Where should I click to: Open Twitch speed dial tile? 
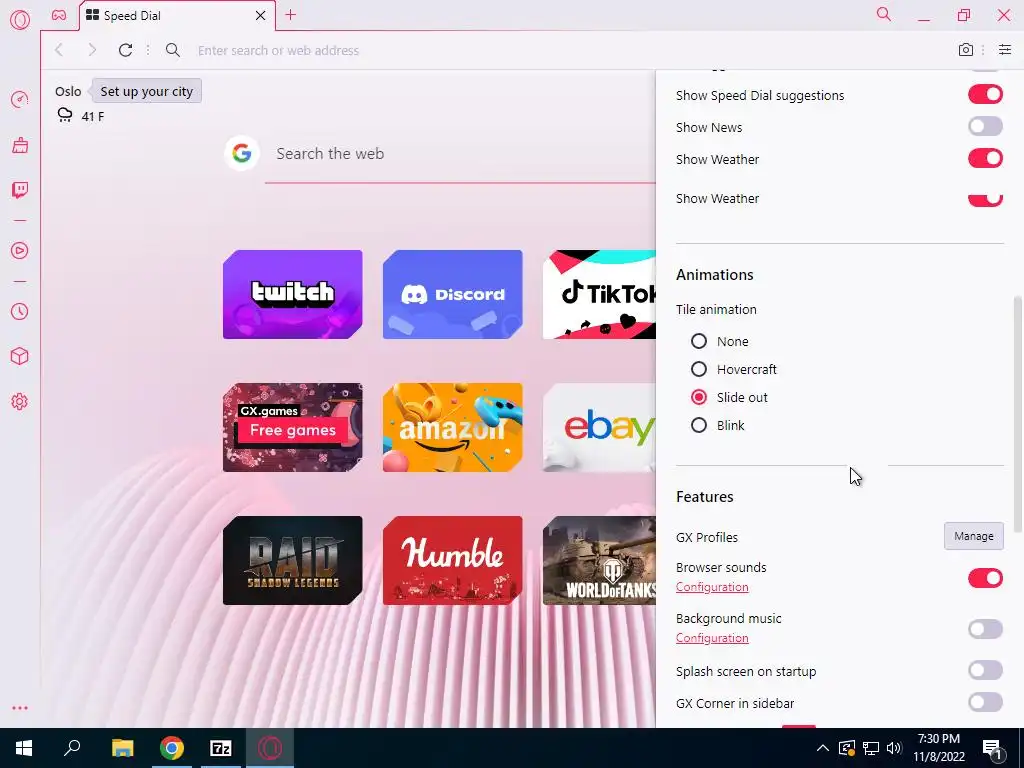tap(293, 295)
